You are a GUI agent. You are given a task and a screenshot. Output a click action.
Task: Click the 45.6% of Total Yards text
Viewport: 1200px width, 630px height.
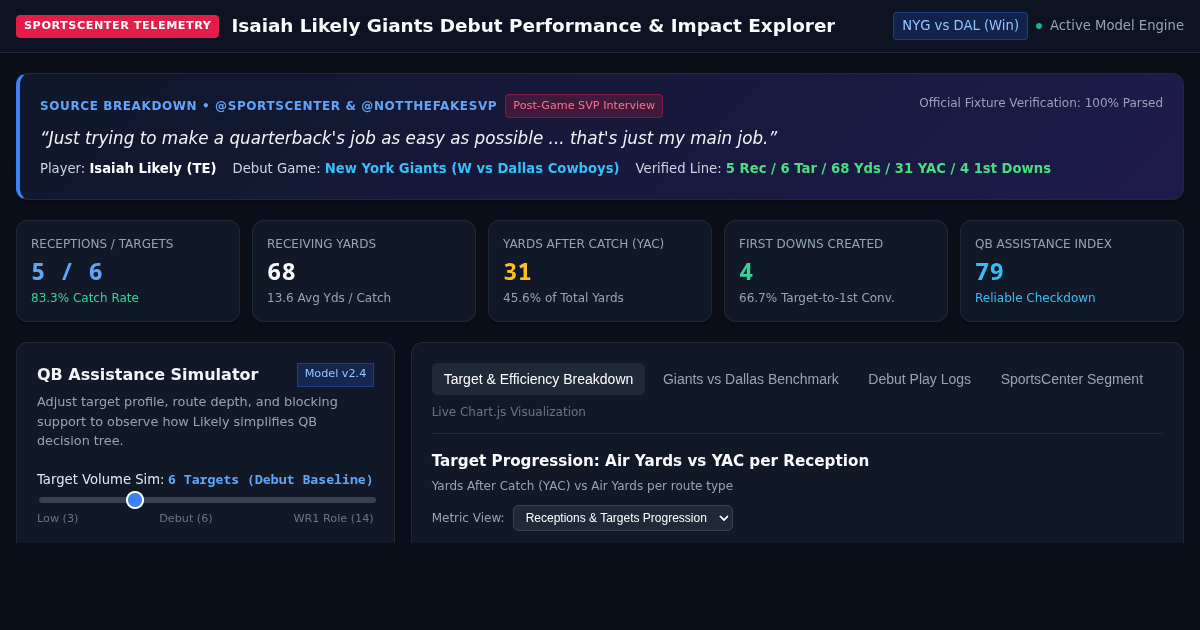[x=563, y=298]
